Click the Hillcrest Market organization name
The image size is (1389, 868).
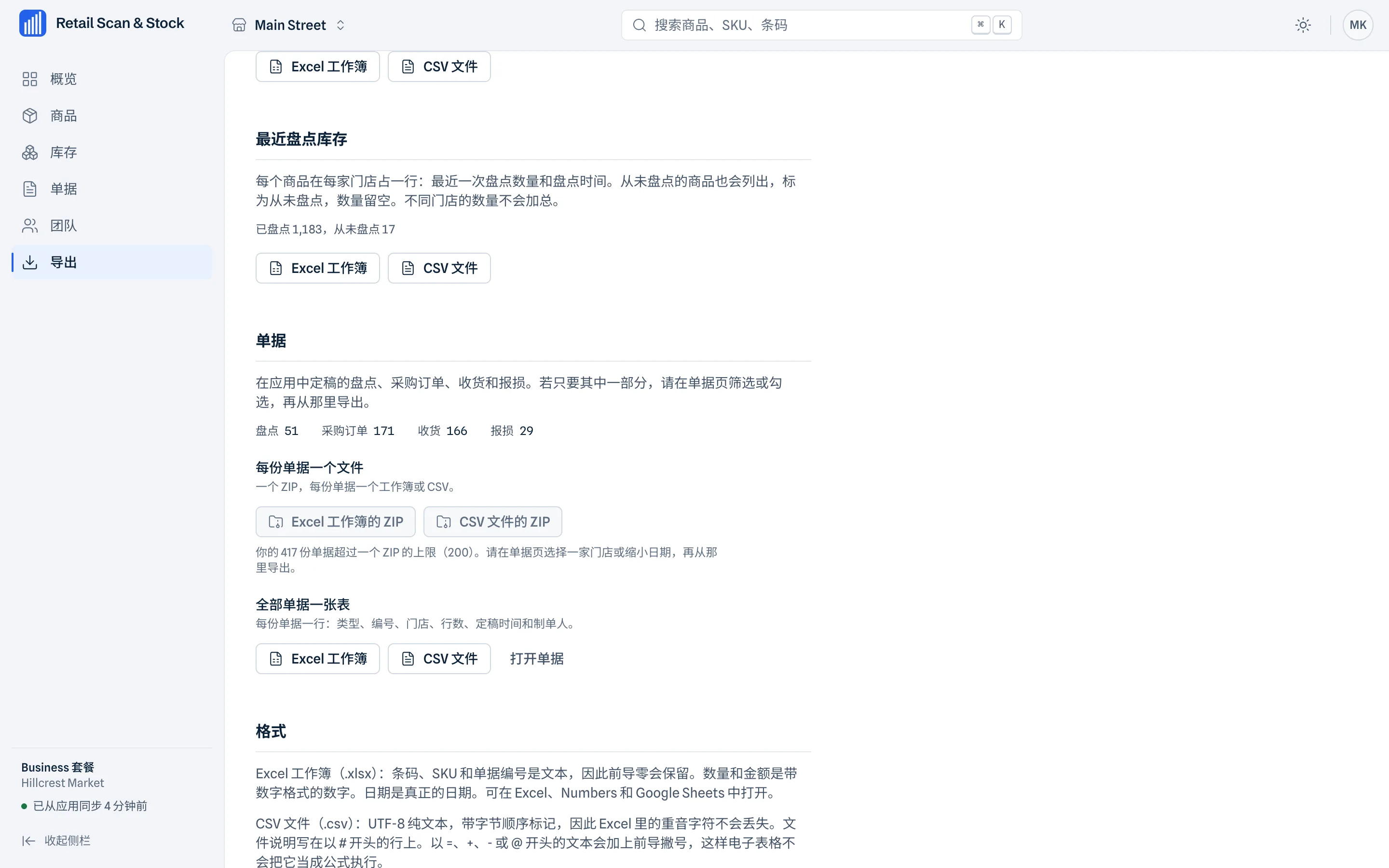click(x=63, y=783)
